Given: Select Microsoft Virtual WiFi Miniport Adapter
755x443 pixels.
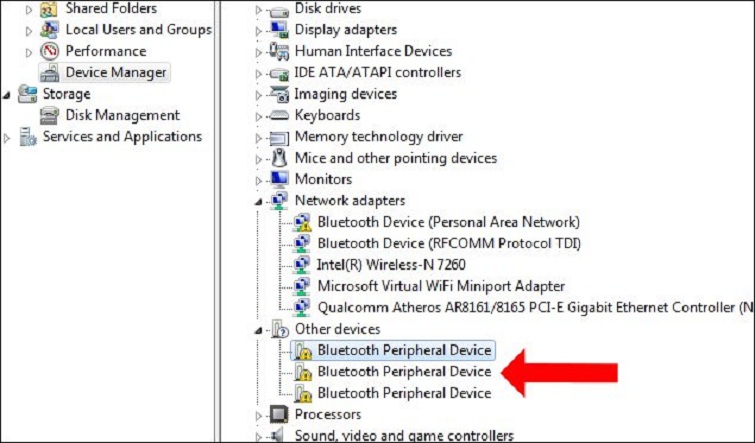Looking at the screenshot, I should tap(441, 286).
